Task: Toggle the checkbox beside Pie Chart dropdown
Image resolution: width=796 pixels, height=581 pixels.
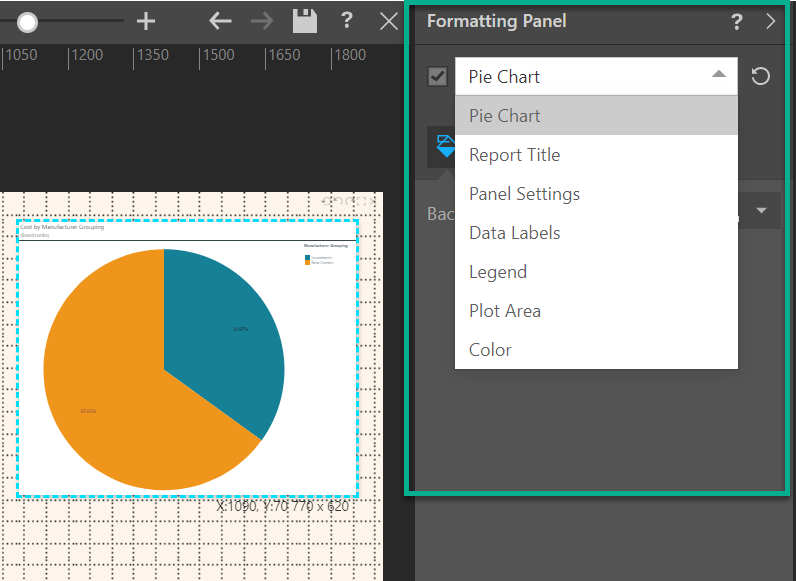Action: tap(437, 76)
